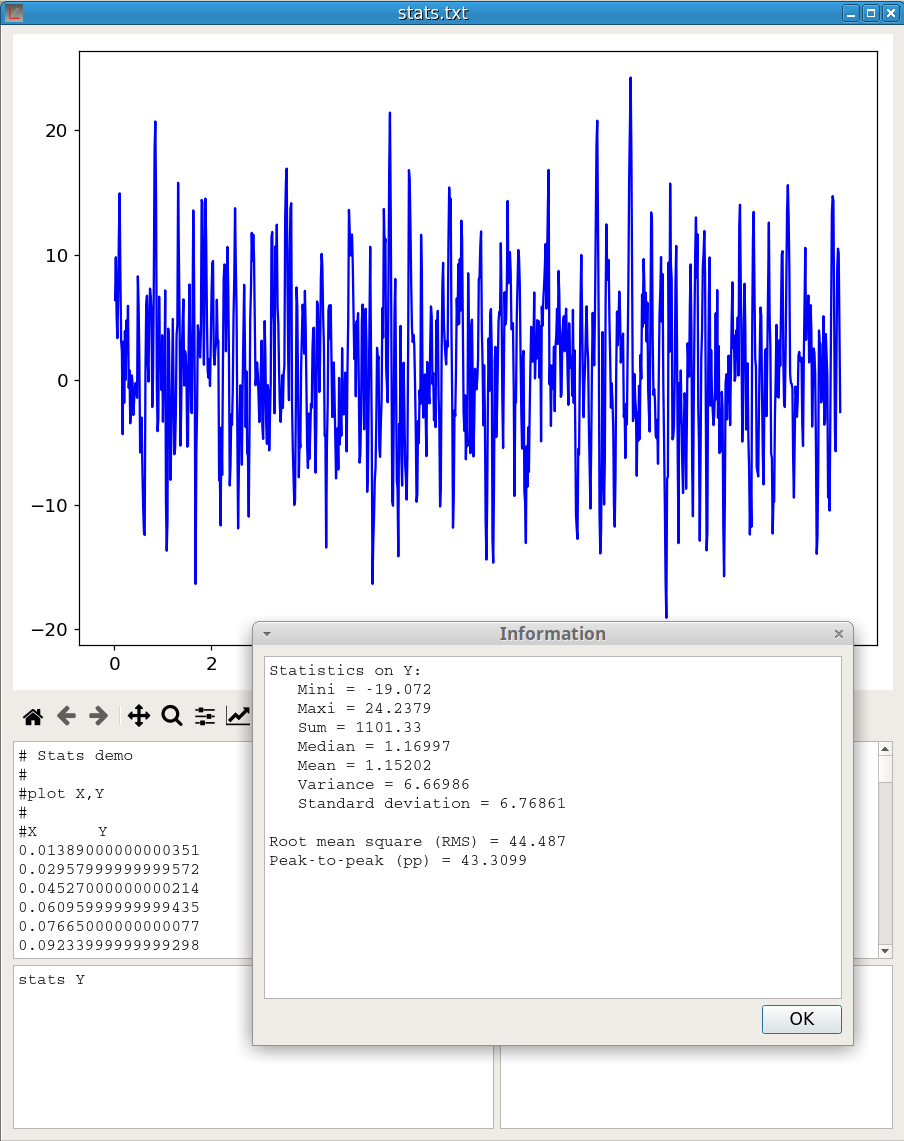Click the 'Median = 1.16997' statistic
904x1141 pixels.
(374, 746)
